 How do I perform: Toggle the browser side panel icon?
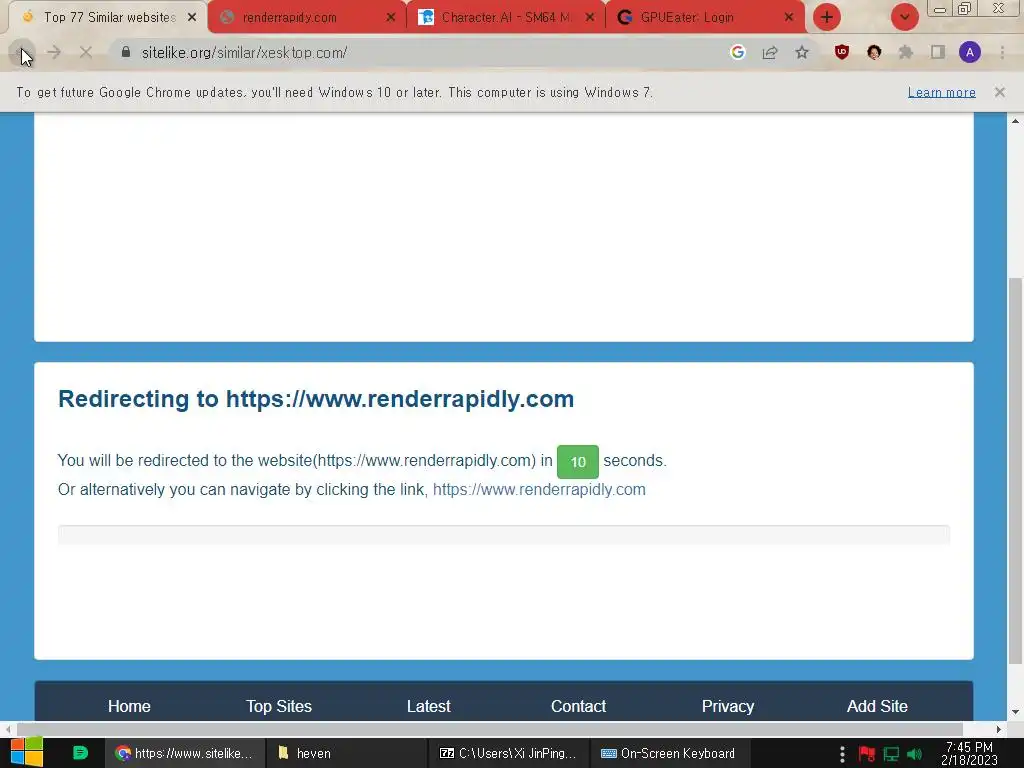[938, 52]
